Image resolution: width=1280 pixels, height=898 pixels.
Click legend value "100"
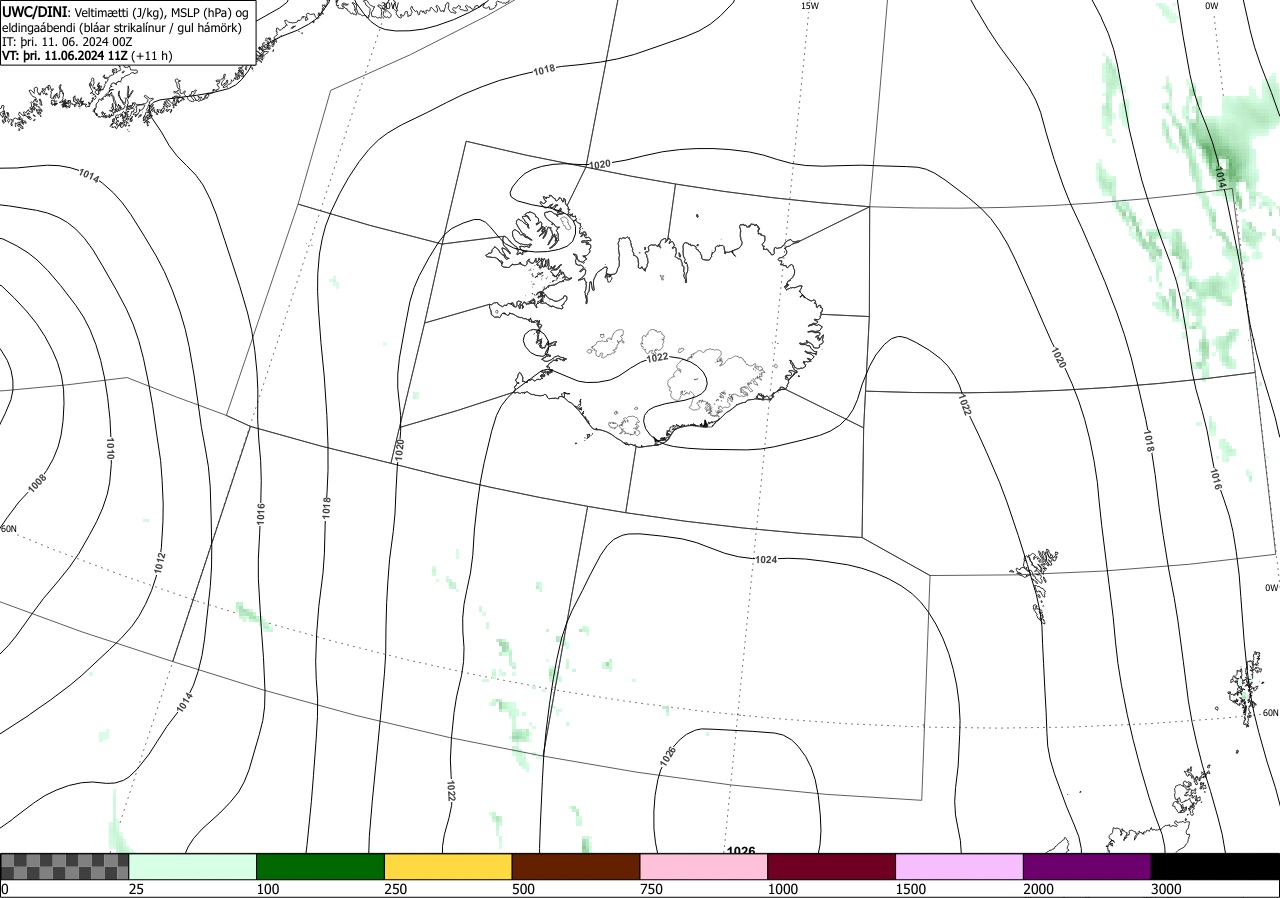pos(267,889)
